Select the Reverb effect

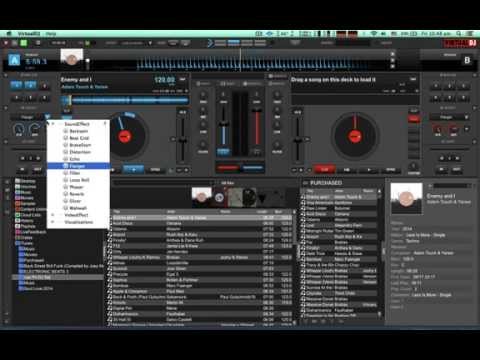(77, 194)
